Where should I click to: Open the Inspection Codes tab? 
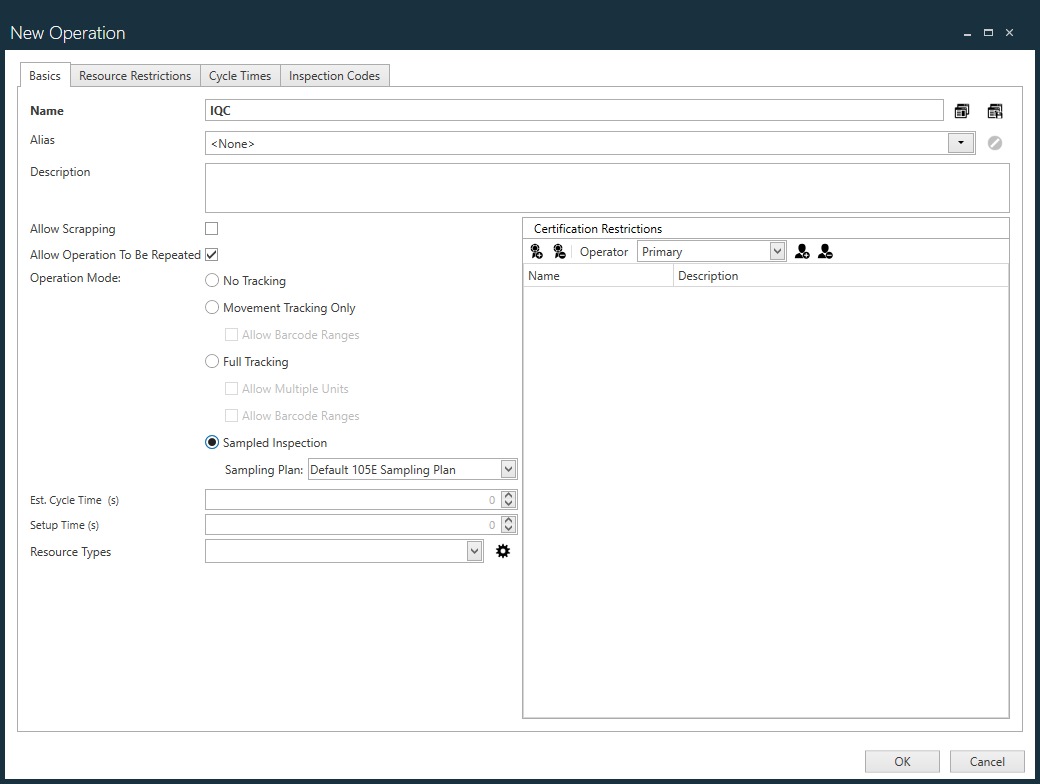334,75
